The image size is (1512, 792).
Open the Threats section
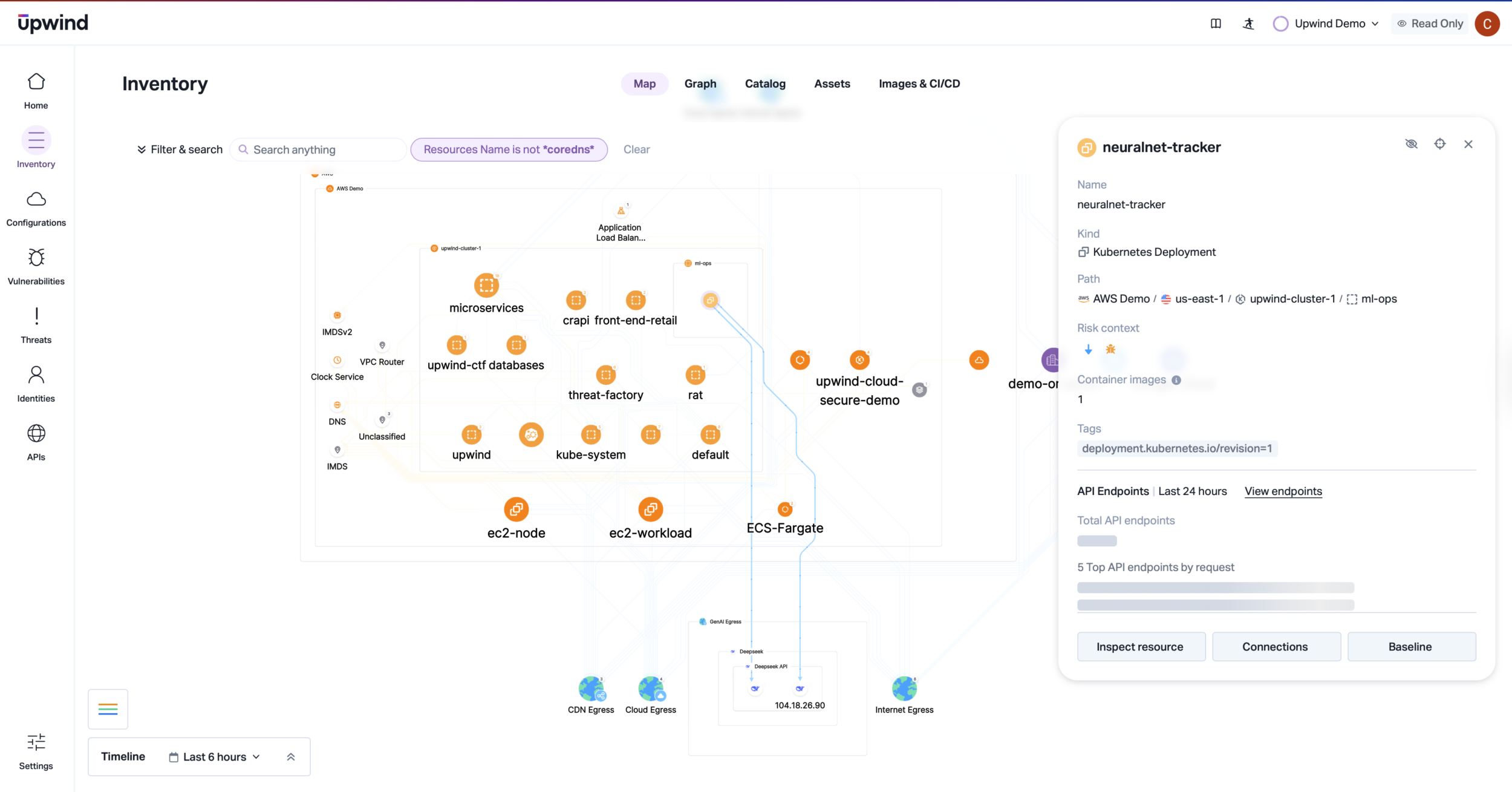pos(36,326)
